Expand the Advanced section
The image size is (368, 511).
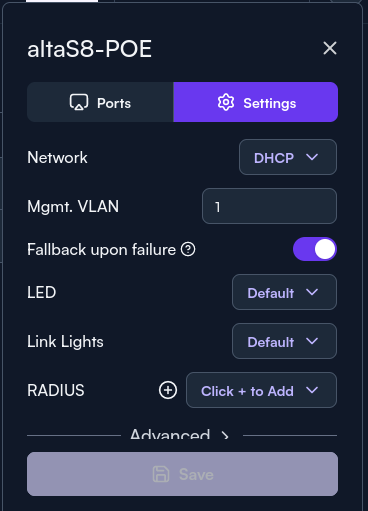(179, 435)
